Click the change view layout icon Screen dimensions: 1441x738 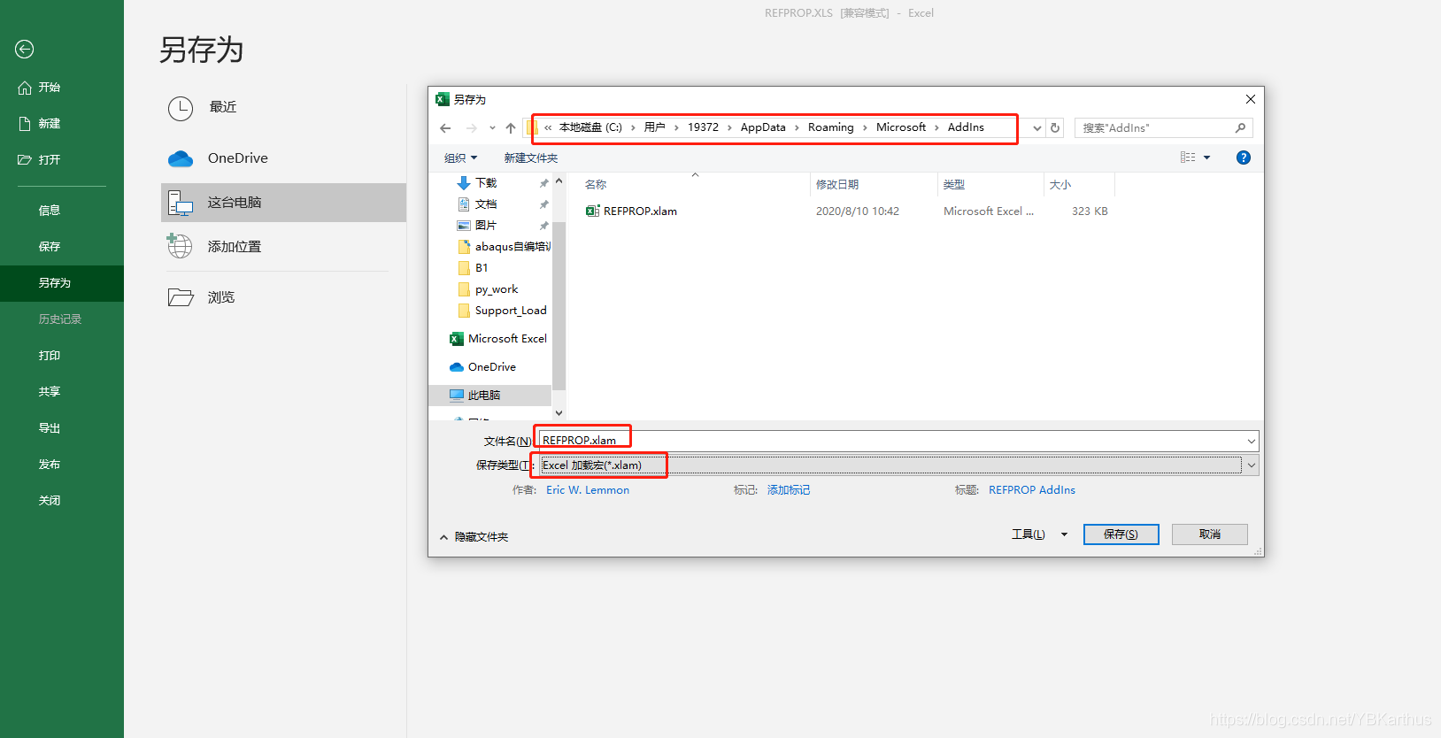[x=1187, y=158]
